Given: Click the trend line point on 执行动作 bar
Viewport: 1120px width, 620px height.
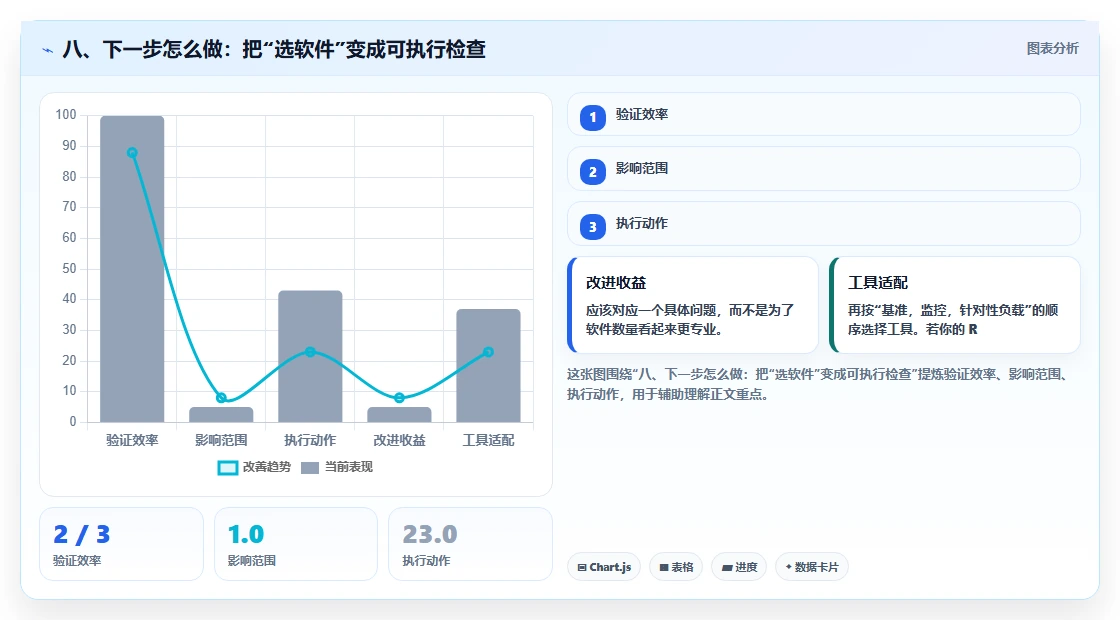Looking at the screenshot, I should click(x=310, y=352).
